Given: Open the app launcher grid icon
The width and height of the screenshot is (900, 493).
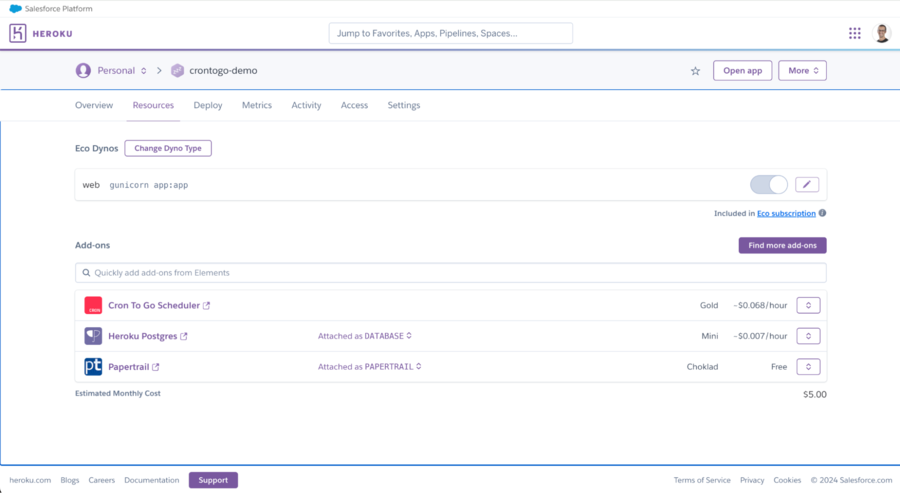Looking at the screenshot, I should [855, 33].
